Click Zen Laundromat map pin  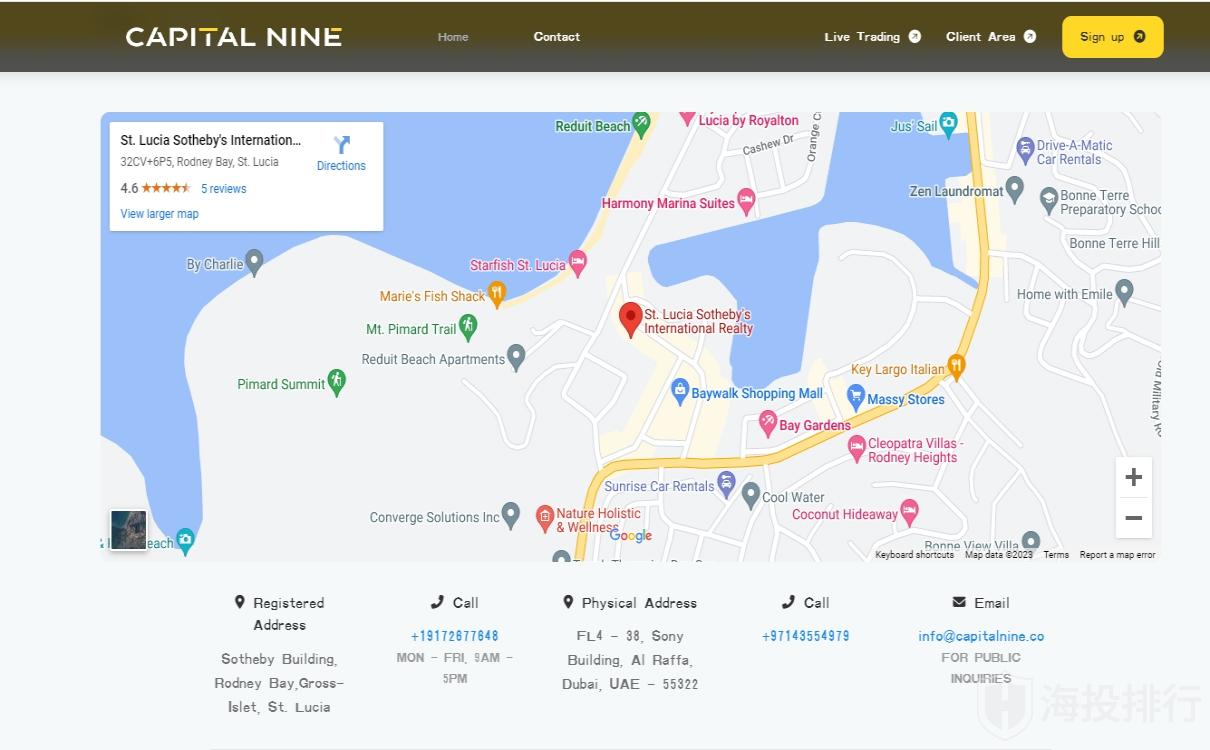click(1015, 188)
